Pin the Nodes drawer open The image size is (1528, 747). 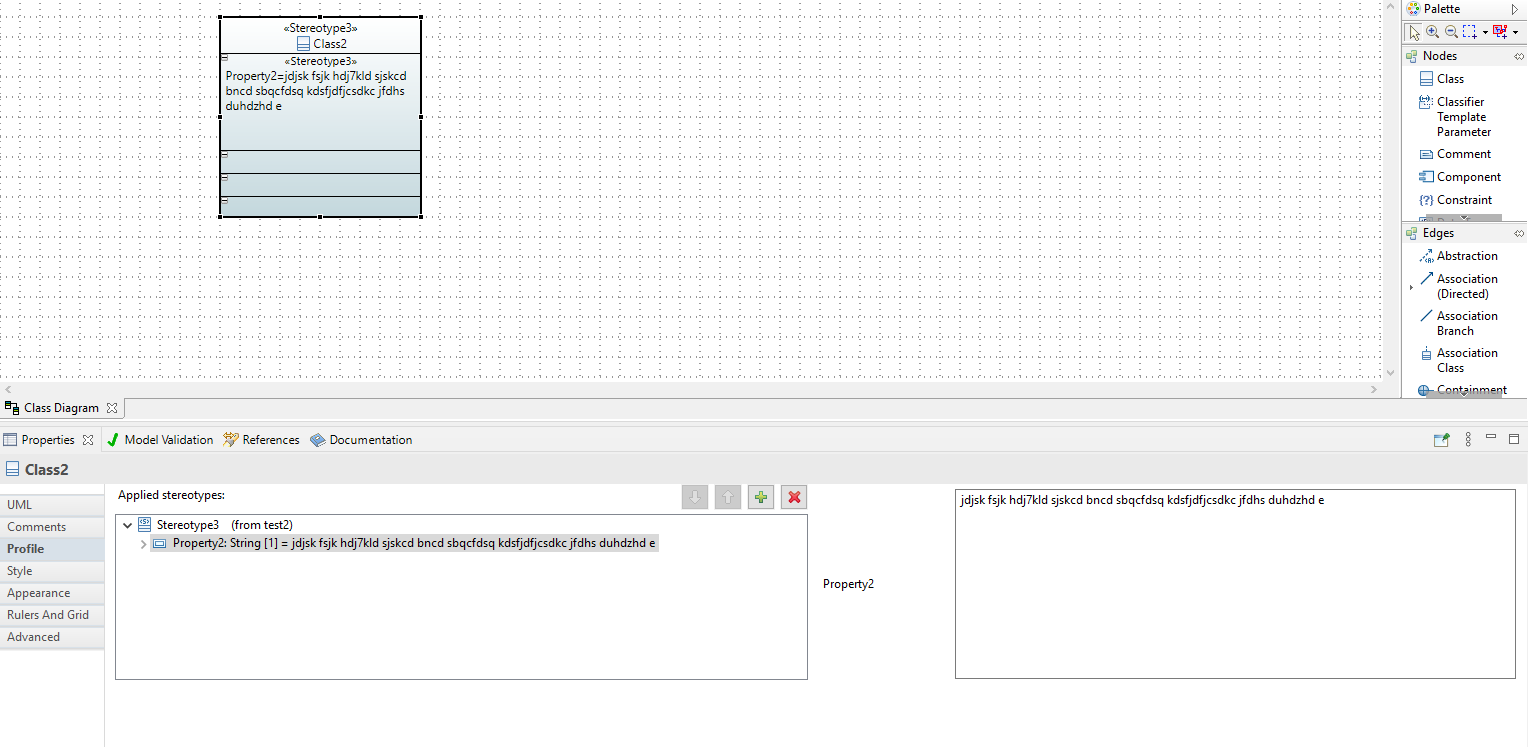point(1518,56)
